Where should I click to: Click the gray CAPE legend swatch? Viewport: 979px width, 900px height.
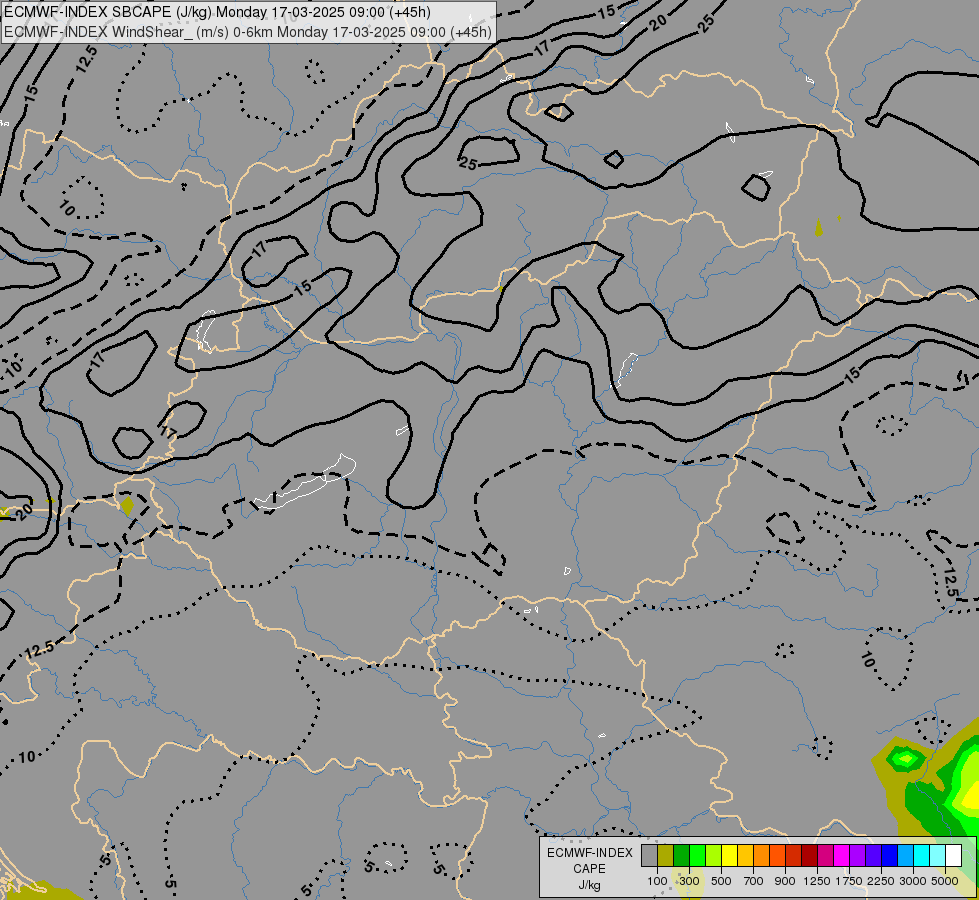coord(649,856)
